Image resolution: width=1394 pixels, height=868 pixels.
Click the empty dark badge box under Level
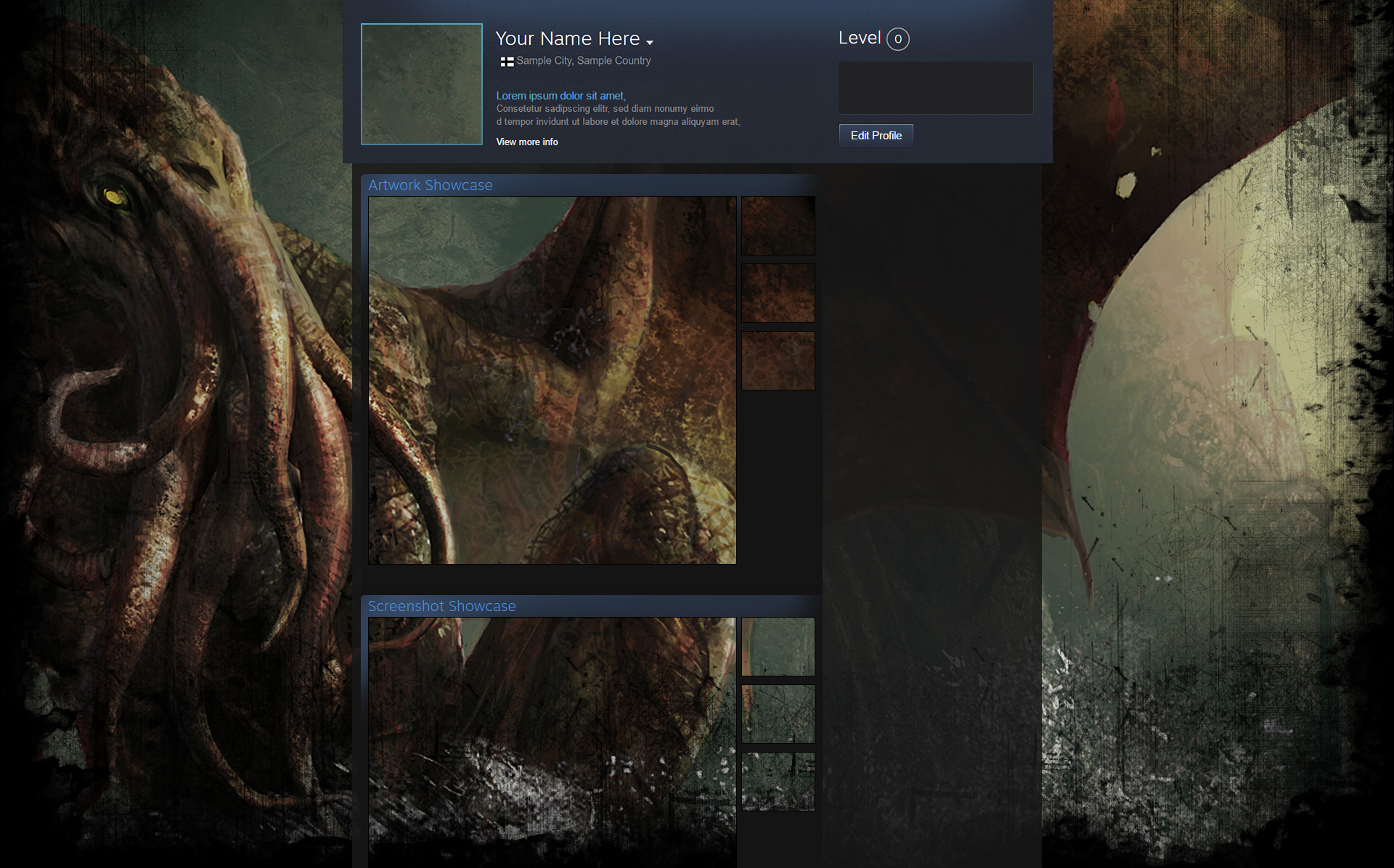[935, 88]
